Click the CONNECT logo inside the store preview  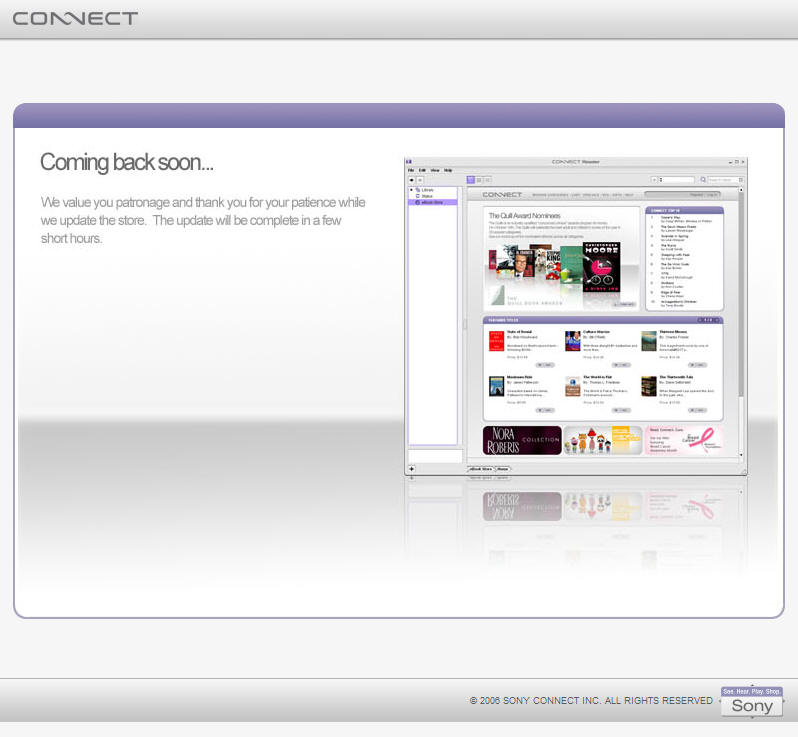click(x=502, y=195)
